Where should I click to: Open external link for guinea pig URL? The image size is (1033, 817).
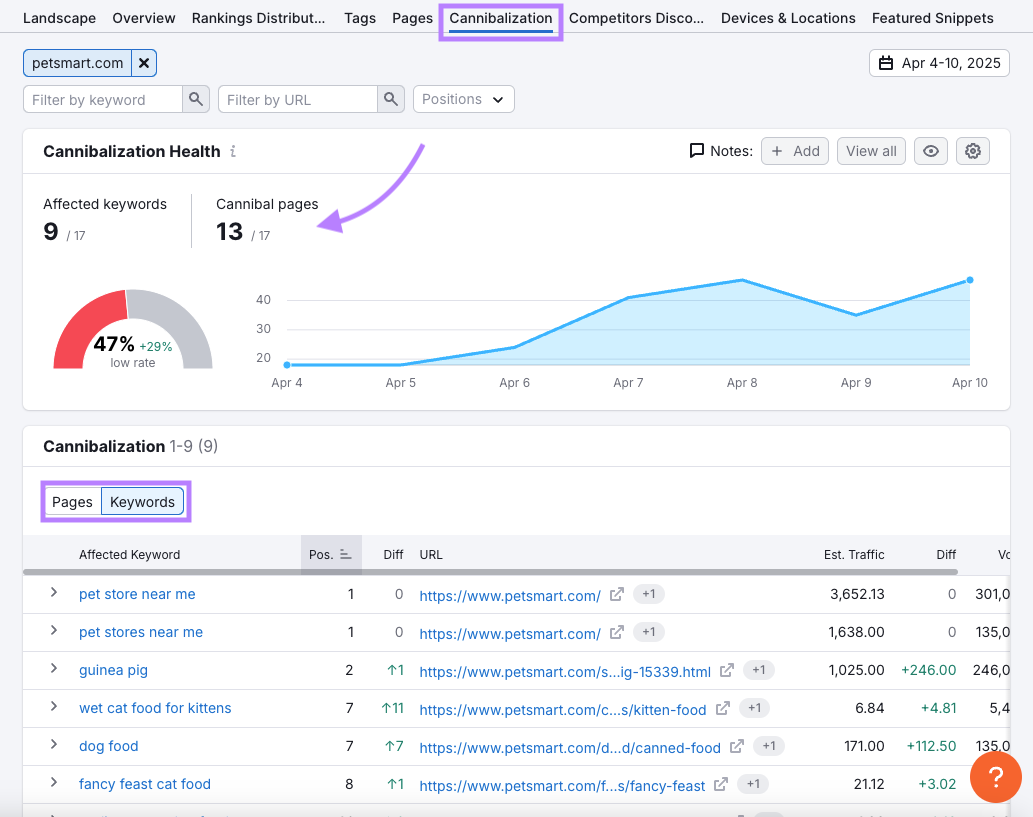click(x=727, y=670)
